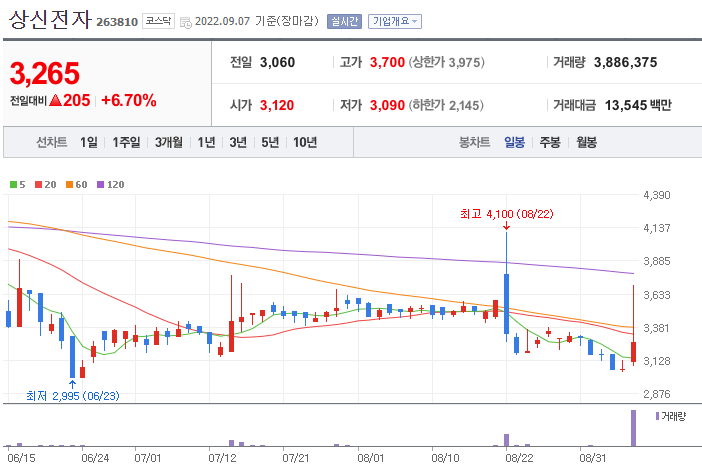Click the green 5-day moving average swatch
The height and width of the screenshot is (470, 702).
pyautogui.click(x=13, y=184)
